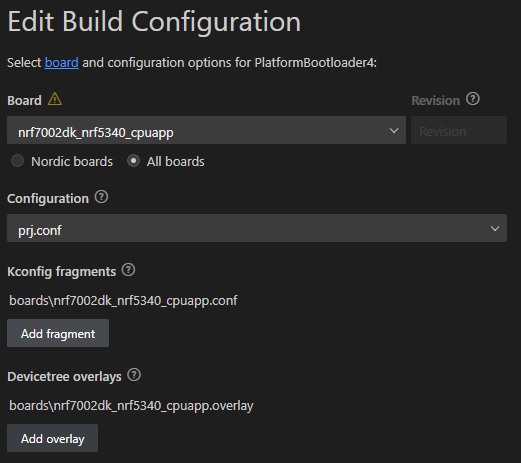Click the chevron arrow in the Board selector

click(x=394, y=130)
